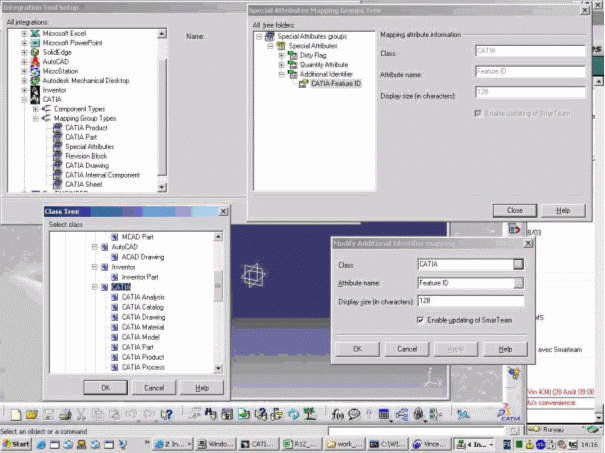This screenshot has width=605, height=453.
Task: Click the New document icon in CATIA toolbar
Action: pos(16,415)
